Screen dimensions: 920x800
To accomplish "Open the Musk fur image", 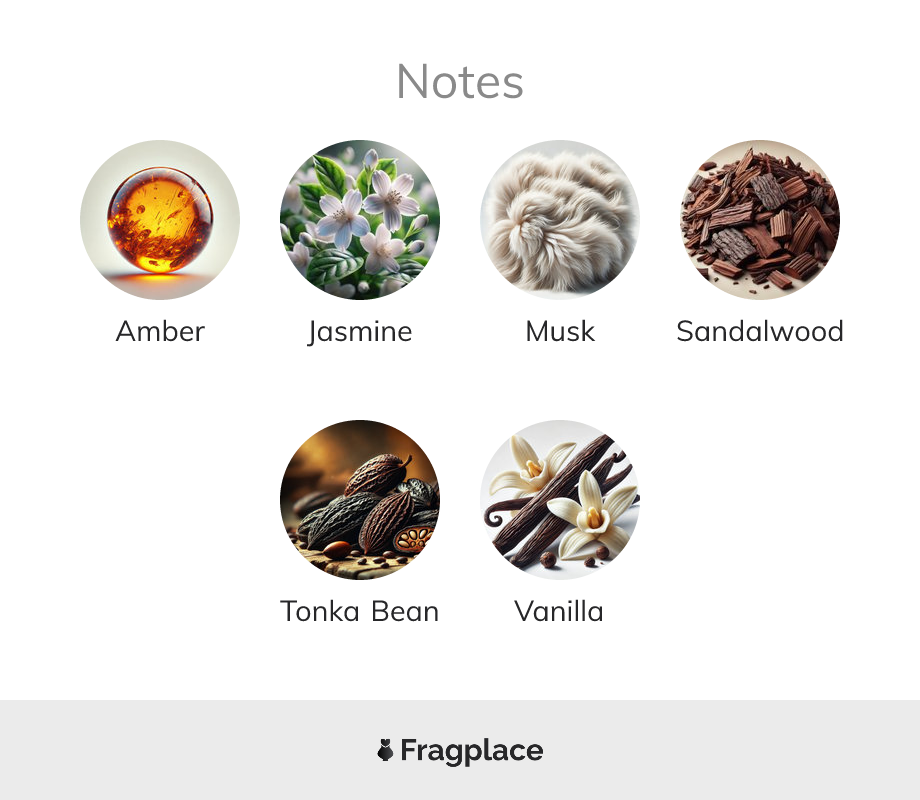I will pos(560,220).
